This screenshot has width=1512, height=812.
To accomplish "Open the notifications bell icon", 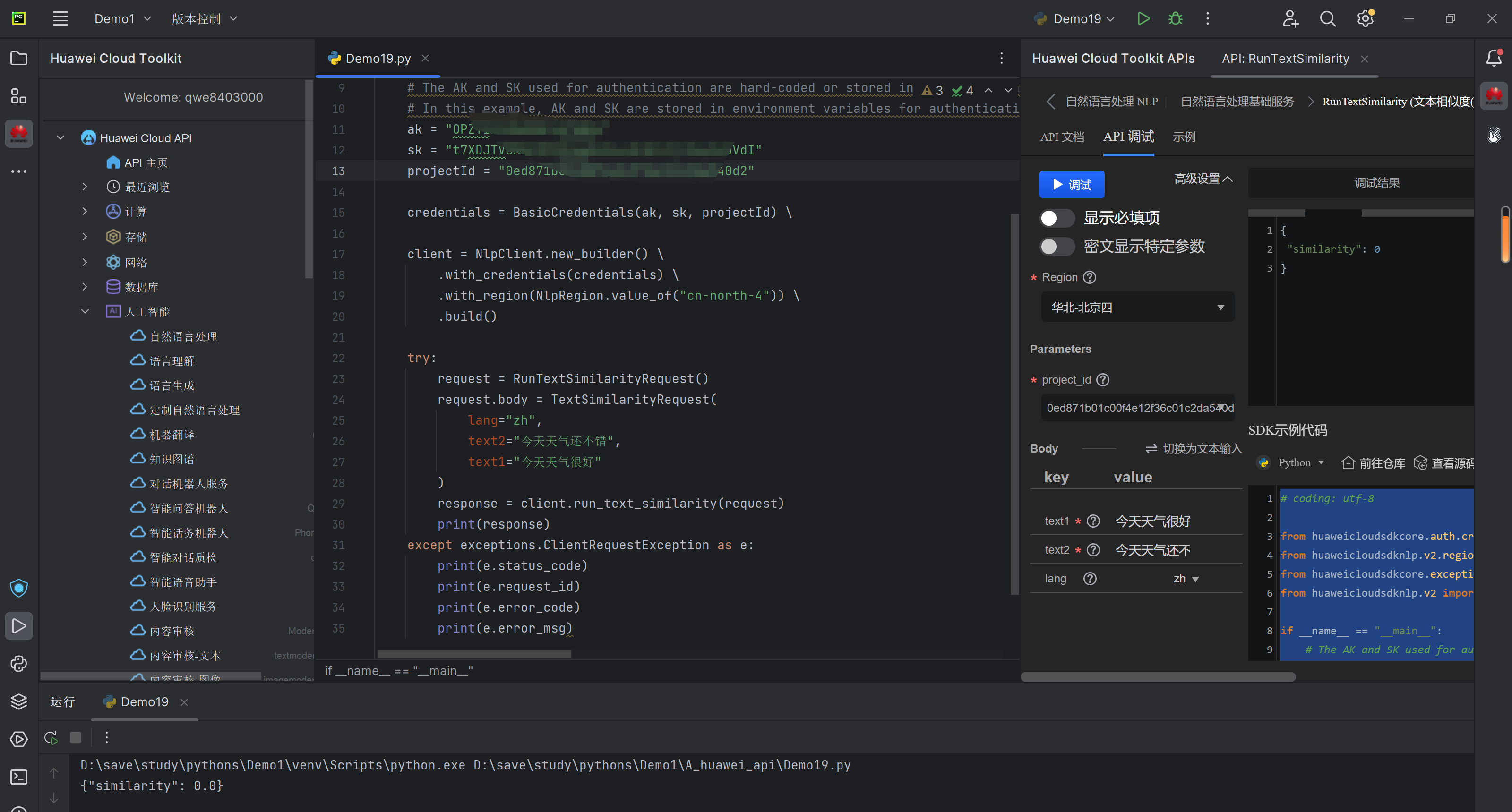I will (1493, 58).
